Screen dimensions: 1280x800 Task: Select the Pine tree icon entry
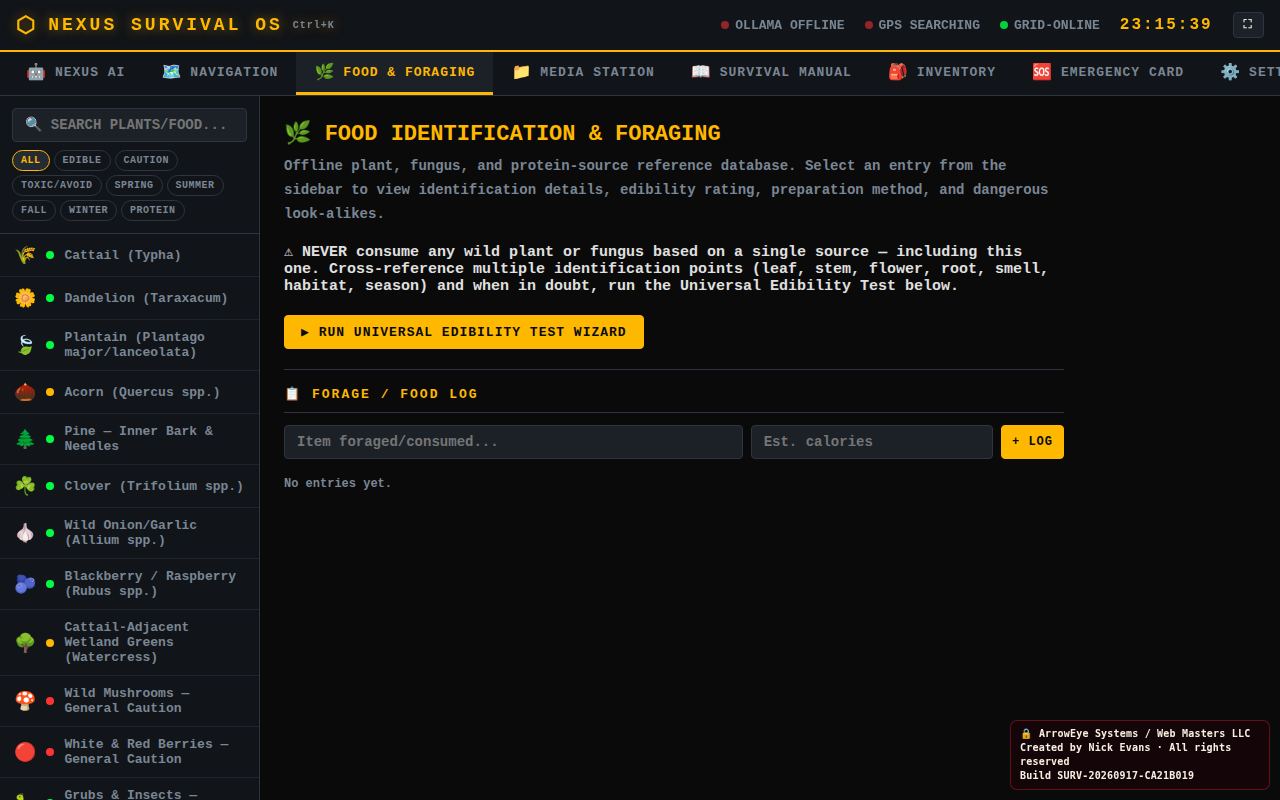click(25, 439)
